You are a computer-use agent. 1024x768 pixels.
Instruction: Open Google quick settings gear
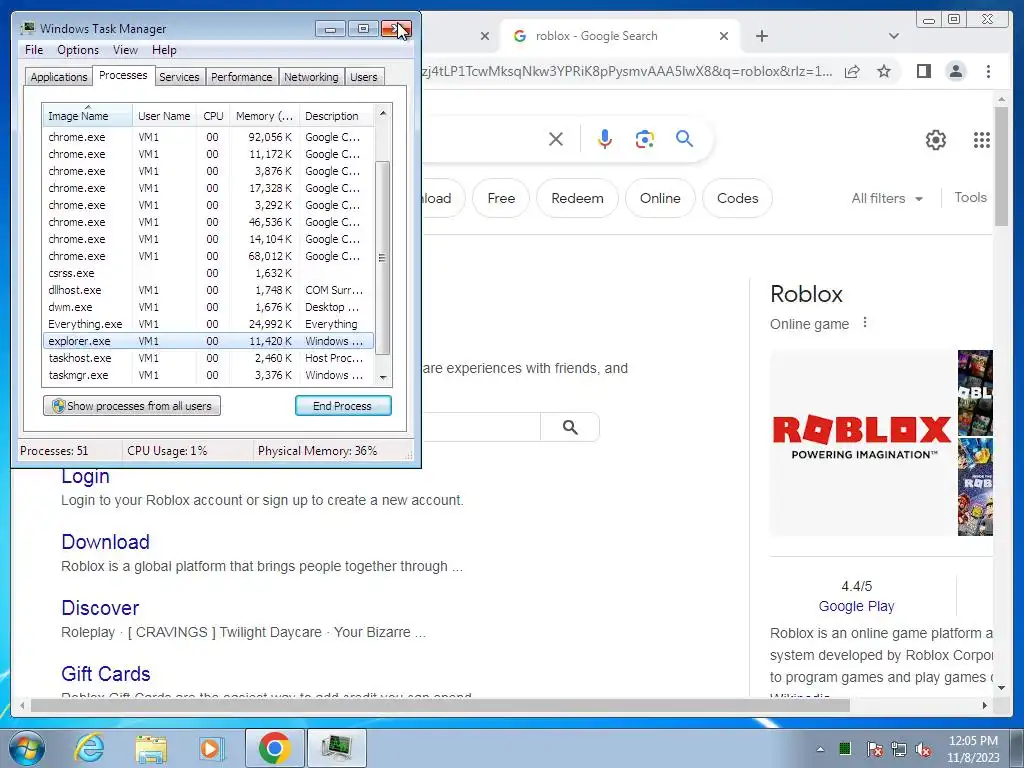936,140
